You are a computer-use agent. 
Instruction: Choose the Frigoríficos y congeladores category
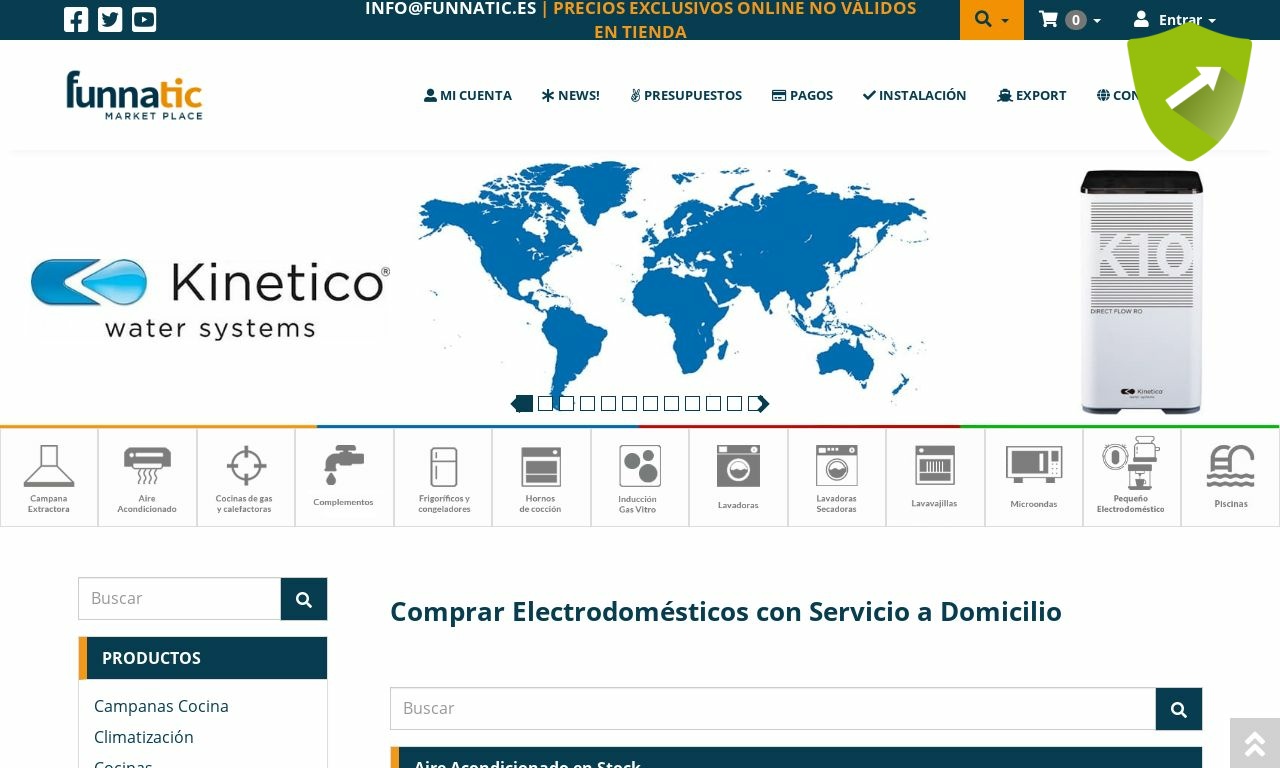click(x=443, y=478)
